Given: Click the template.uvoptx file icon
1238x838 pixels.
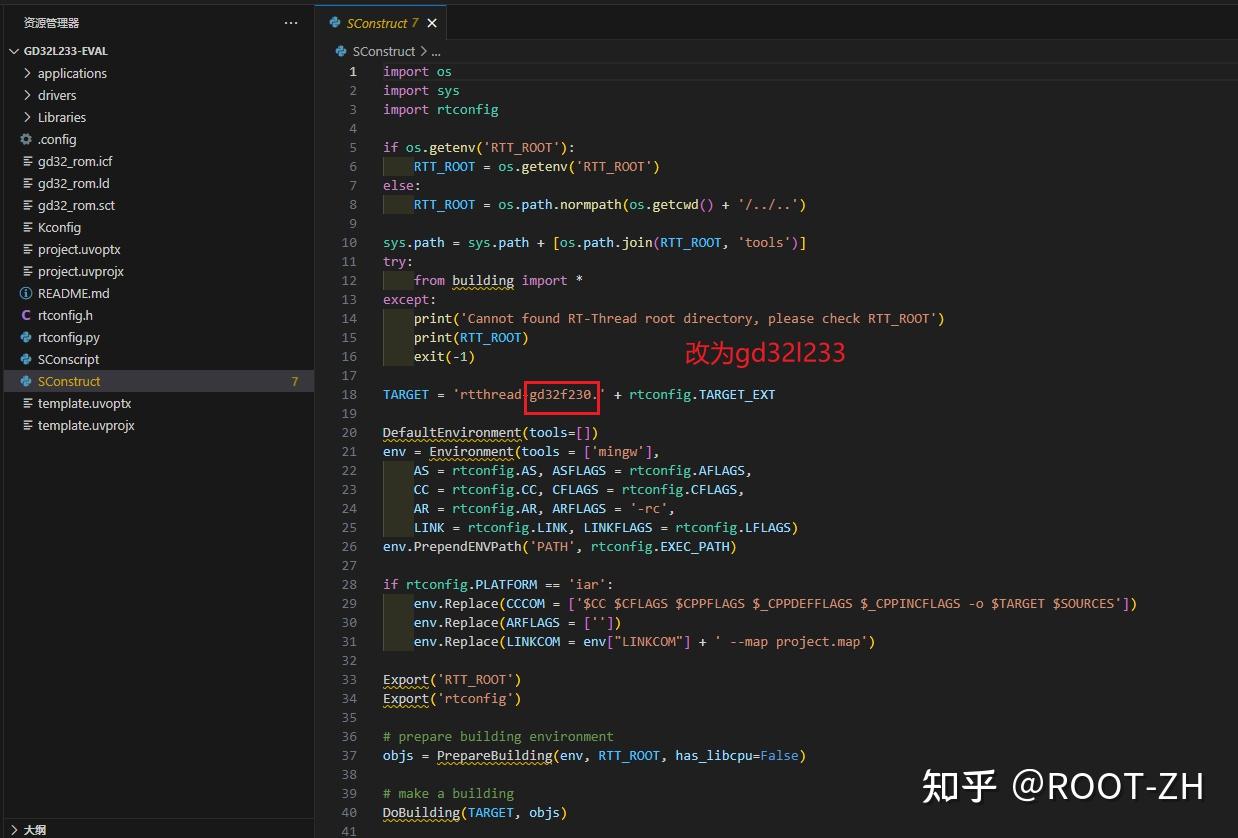Looking at the screenshot, I should pos(27,403).
